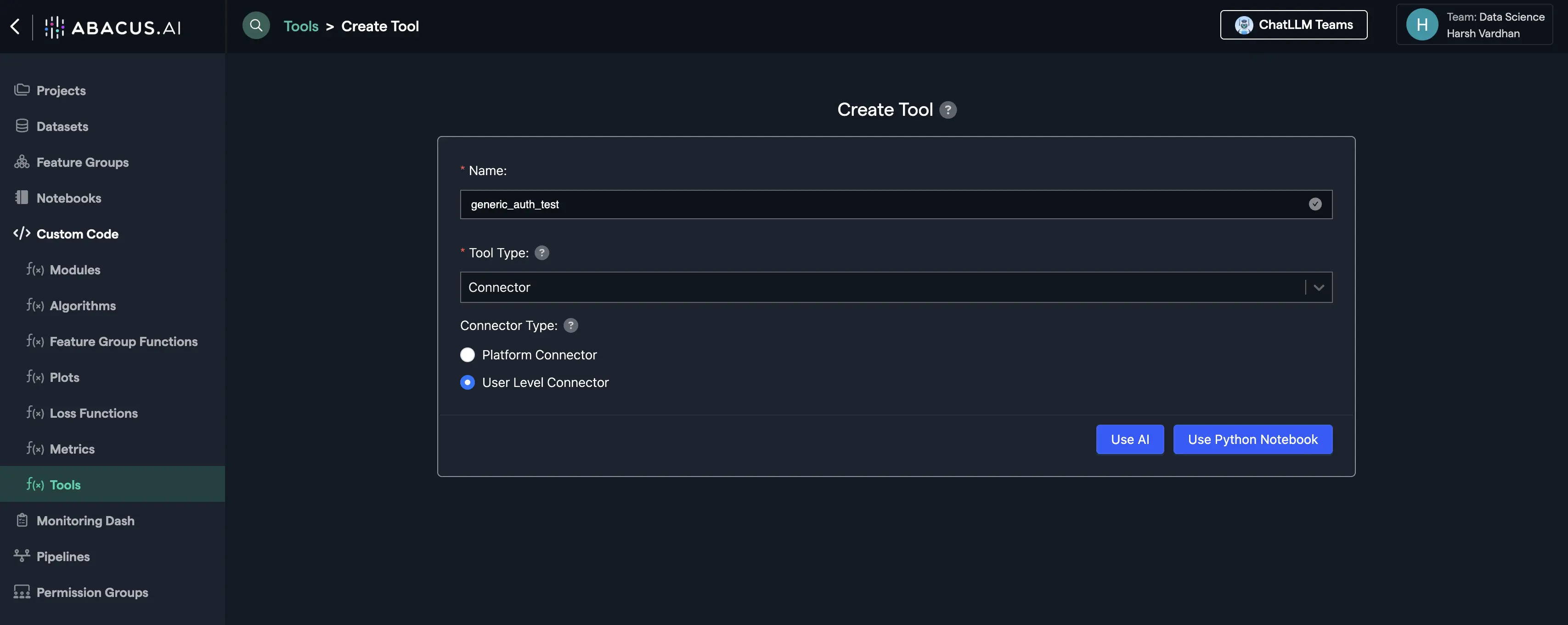The image size is (1568, 625).
Task: Select the User Level Connector option
Action: (468, 382)
